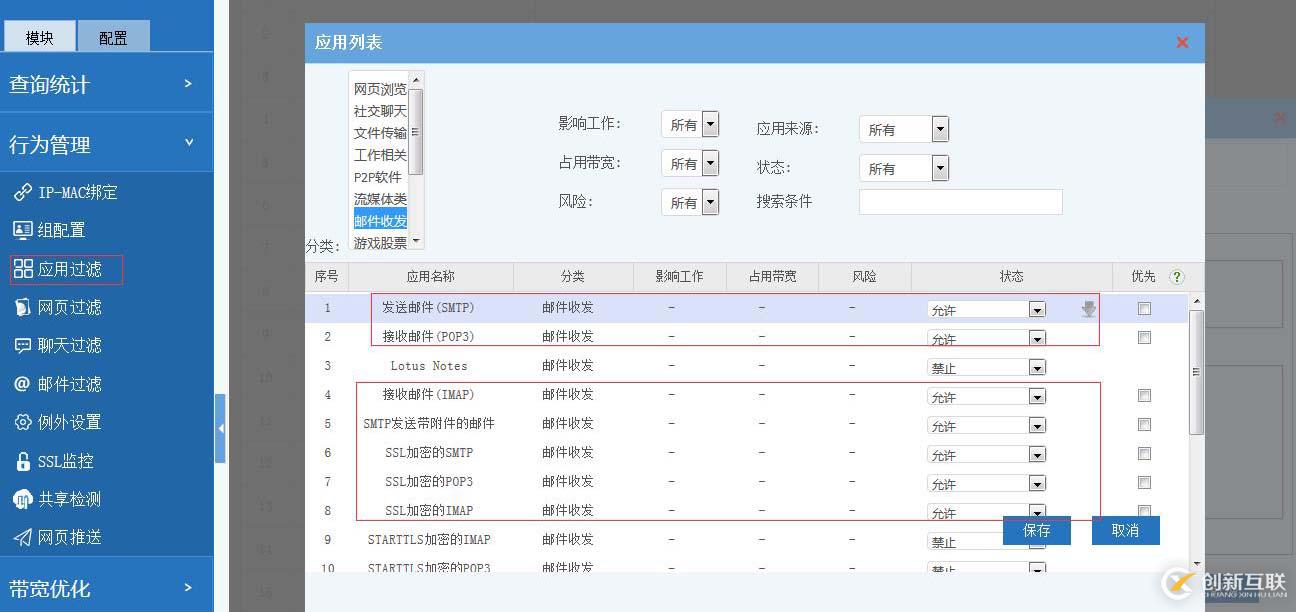Check 优先 box for 接收邮件(POP3)

[1144, 338]
